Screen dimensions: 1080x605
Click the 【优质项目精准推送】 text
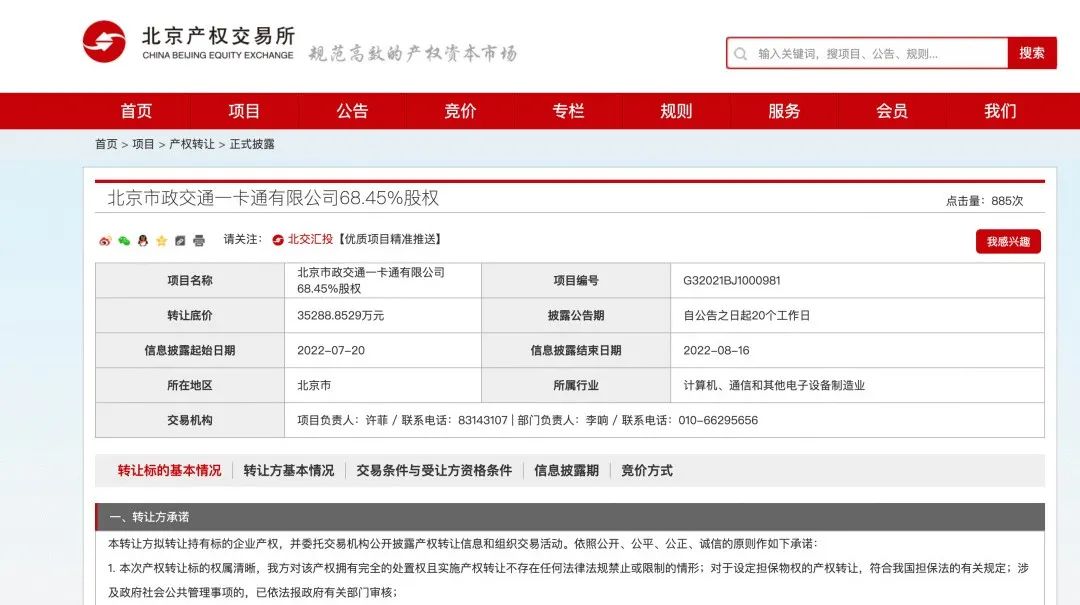click(389, 239)
